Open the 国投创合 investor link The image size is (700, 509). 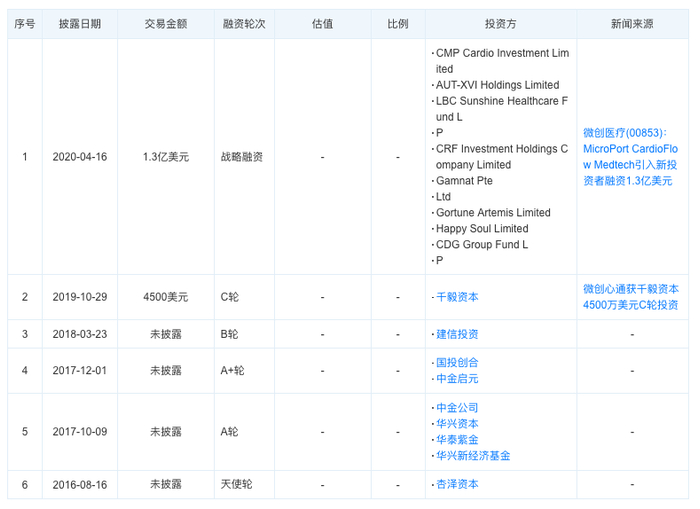coord(457,363)
